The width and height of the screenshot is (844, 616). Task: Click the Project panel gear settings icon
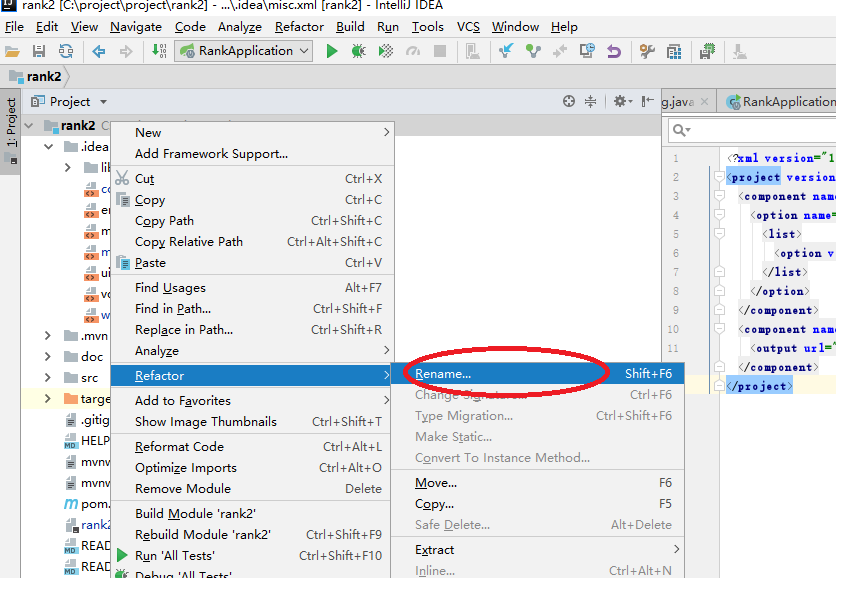coord(623,101)
